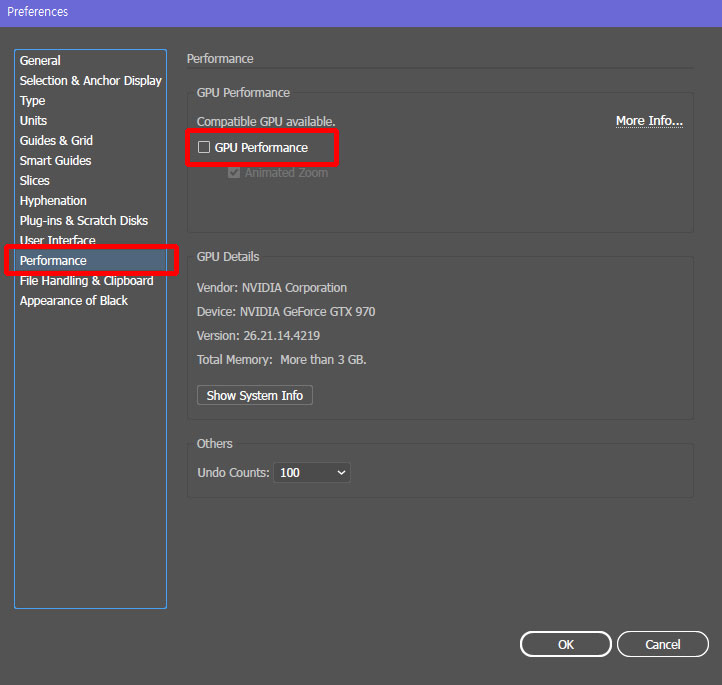Click the 'Undo Counts:' label
722x685 pixels.
pyautogui.click(x=233, y=473)
